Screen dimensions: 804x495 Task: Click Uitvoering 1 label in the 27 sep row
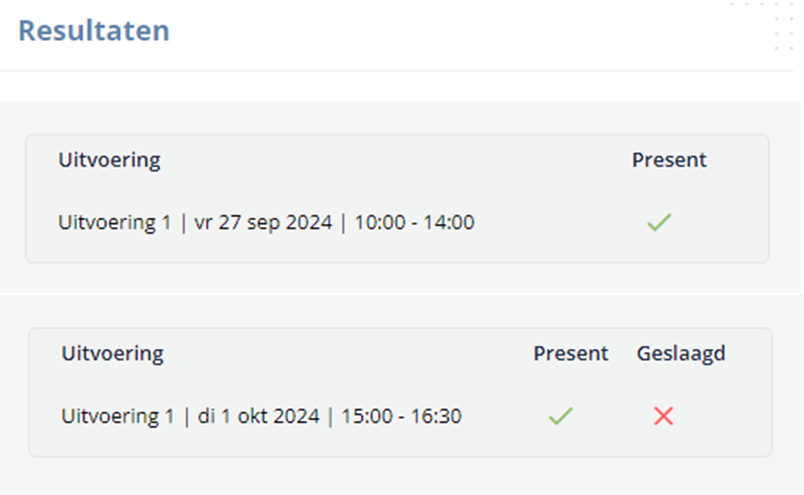(114, 223)
